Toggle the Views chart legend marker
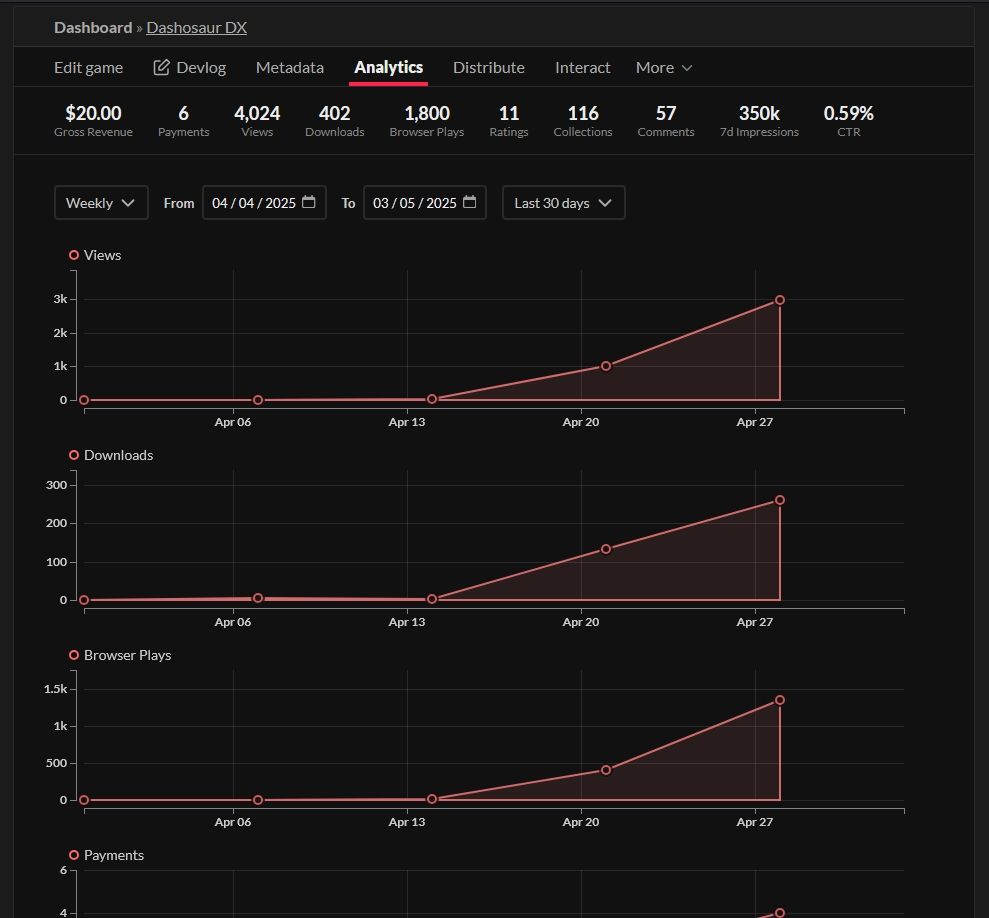989x918 pixels. coord(74,255)
